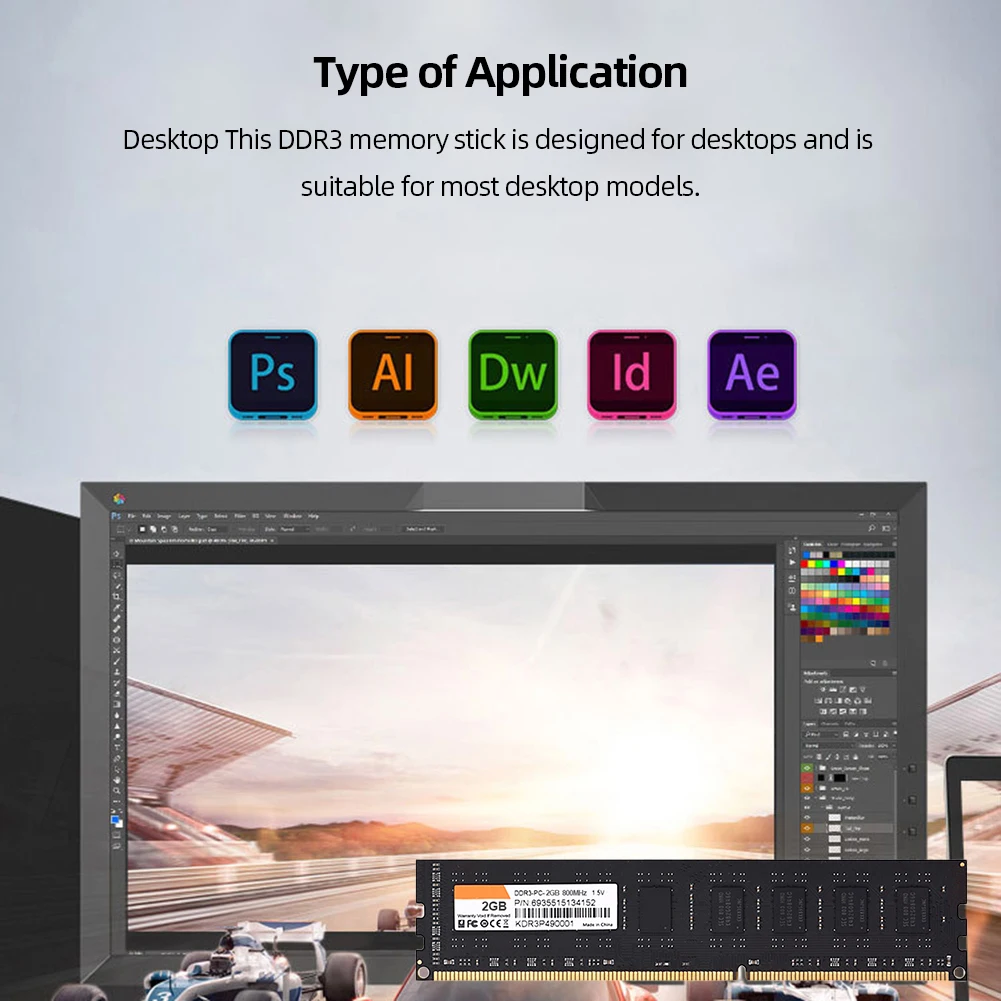
Task: Open the File menu
Action: [132, 516]
